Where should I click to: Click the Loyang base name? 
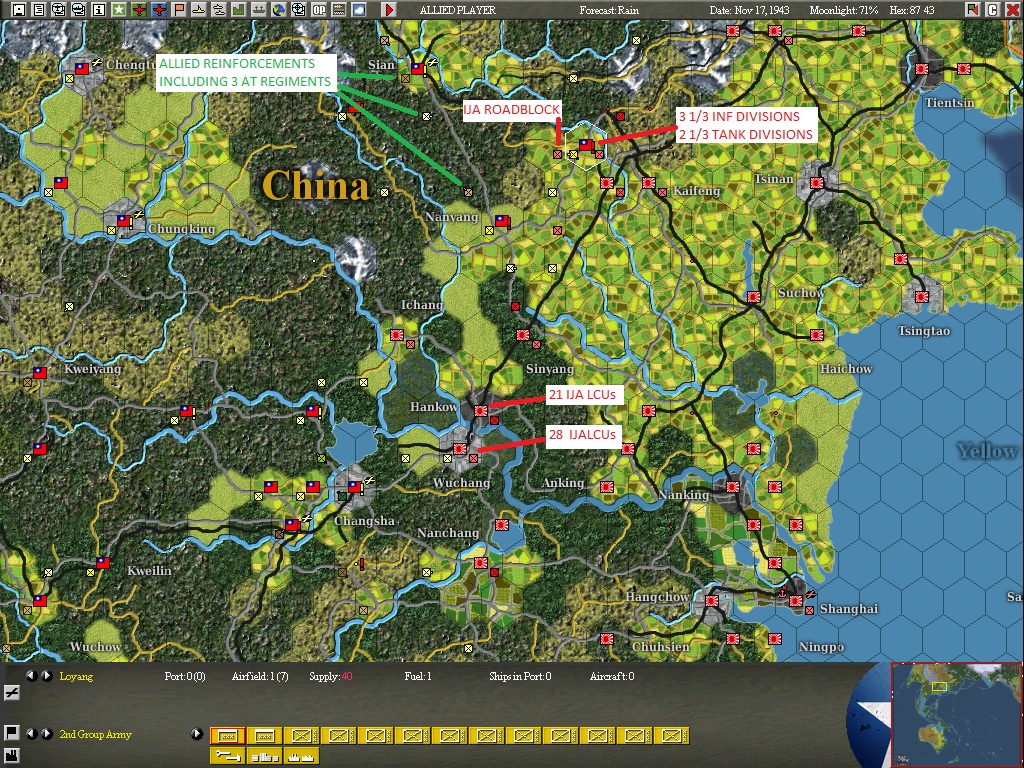(76, 676)
